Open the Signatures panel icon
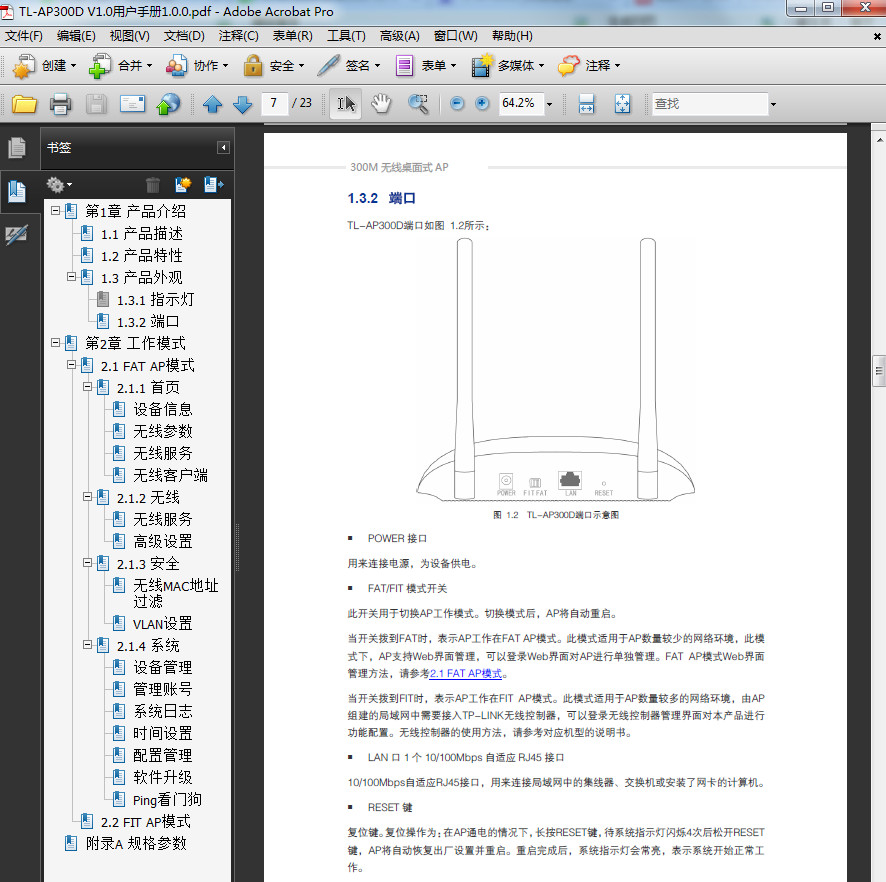Viewport: 886px width, 882px height. [17, 235]
